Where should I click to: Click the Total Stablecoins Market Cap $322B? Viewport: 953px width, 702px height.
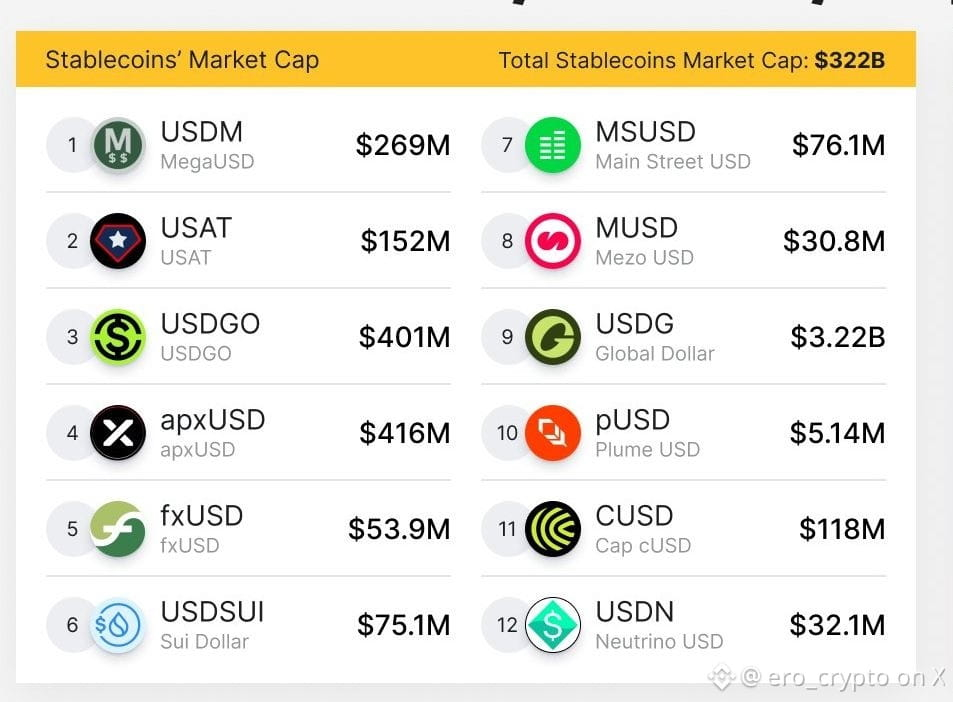coord(692,60)
